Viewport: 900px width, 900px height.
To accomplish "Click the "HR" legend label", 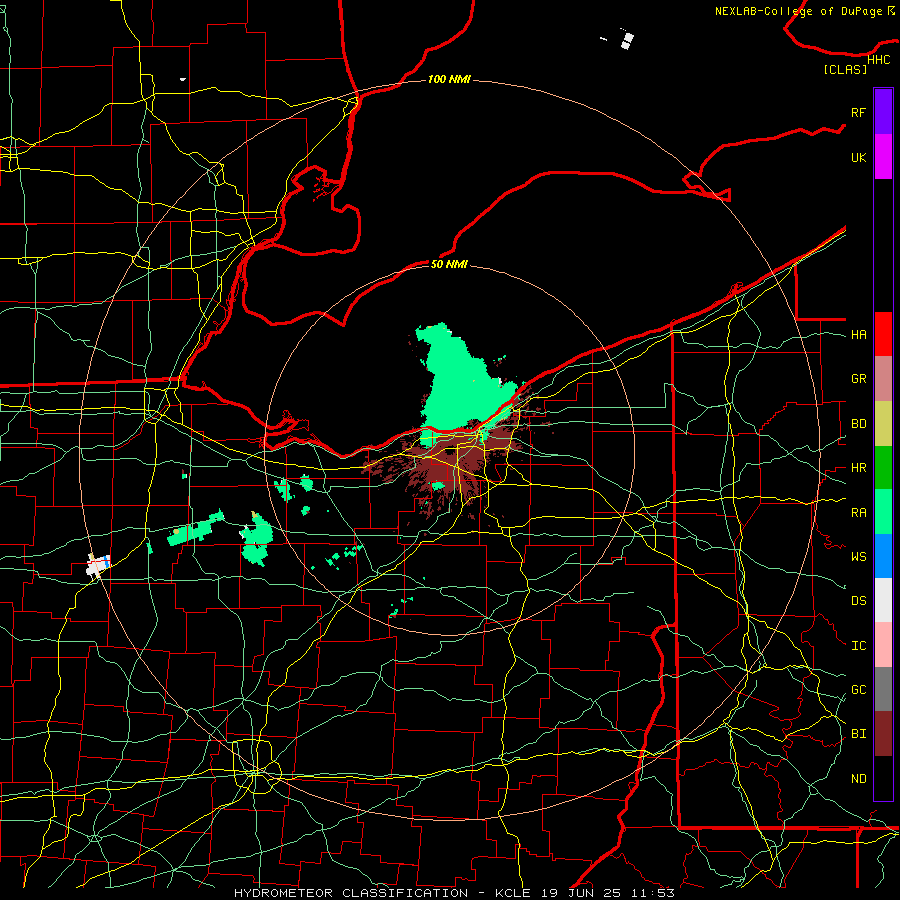I will [x=858, y=468].
